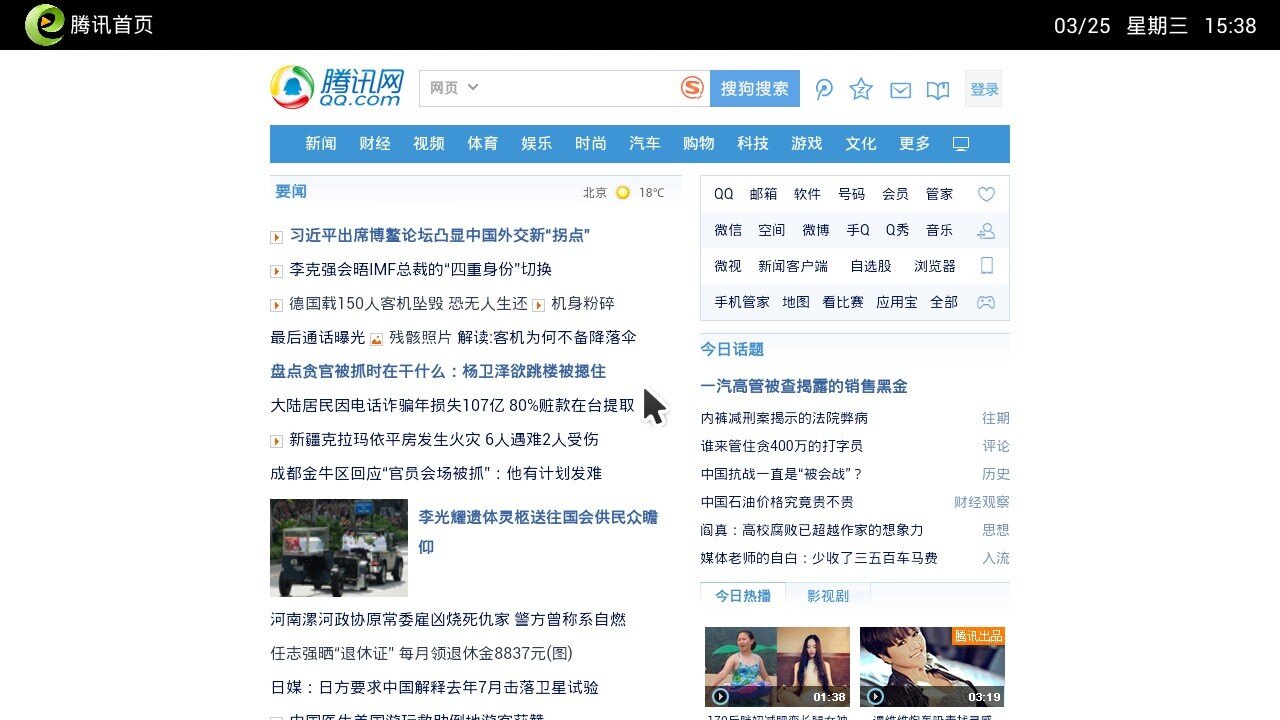This screenshot has height=720, width=1280.
Task: Open the 视频 navigation item
Action: point(429,144)
